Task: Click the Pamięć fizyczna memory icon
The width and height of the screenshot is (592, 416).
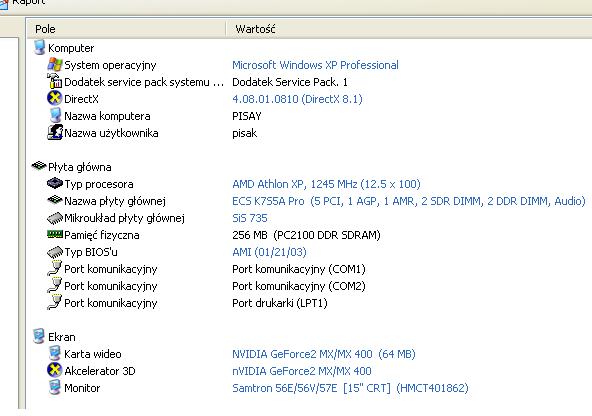Action: [x=55, y=234]
